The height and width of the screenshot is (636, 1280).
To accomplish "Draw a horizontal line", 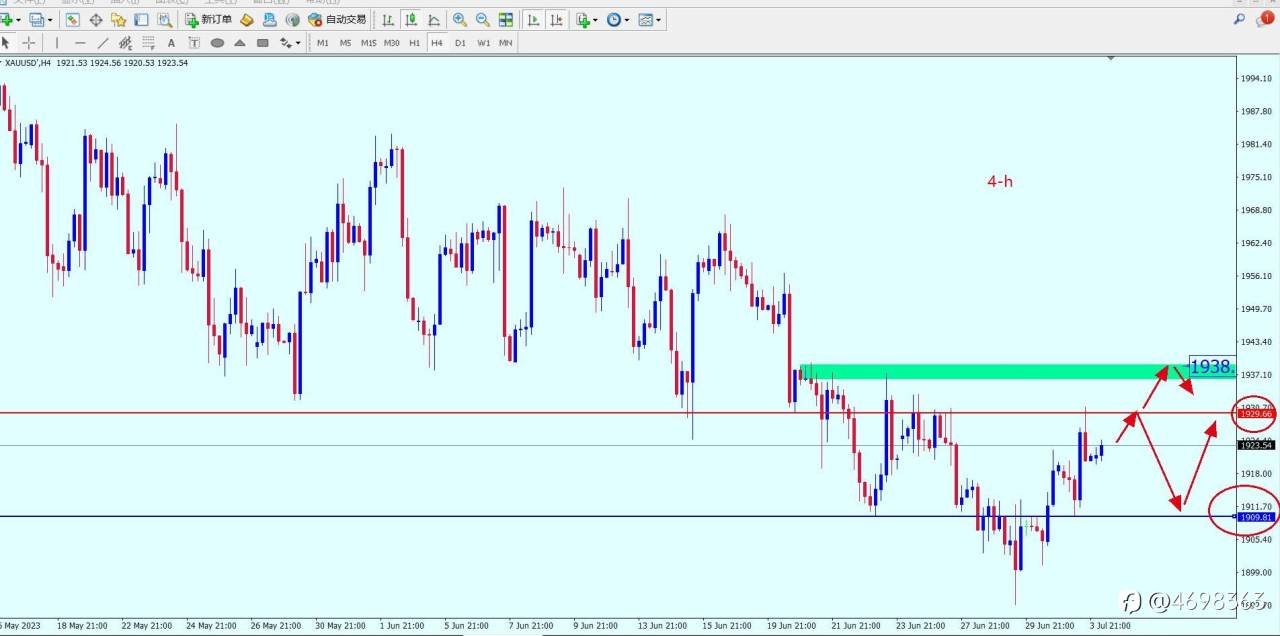I will 80,43.
